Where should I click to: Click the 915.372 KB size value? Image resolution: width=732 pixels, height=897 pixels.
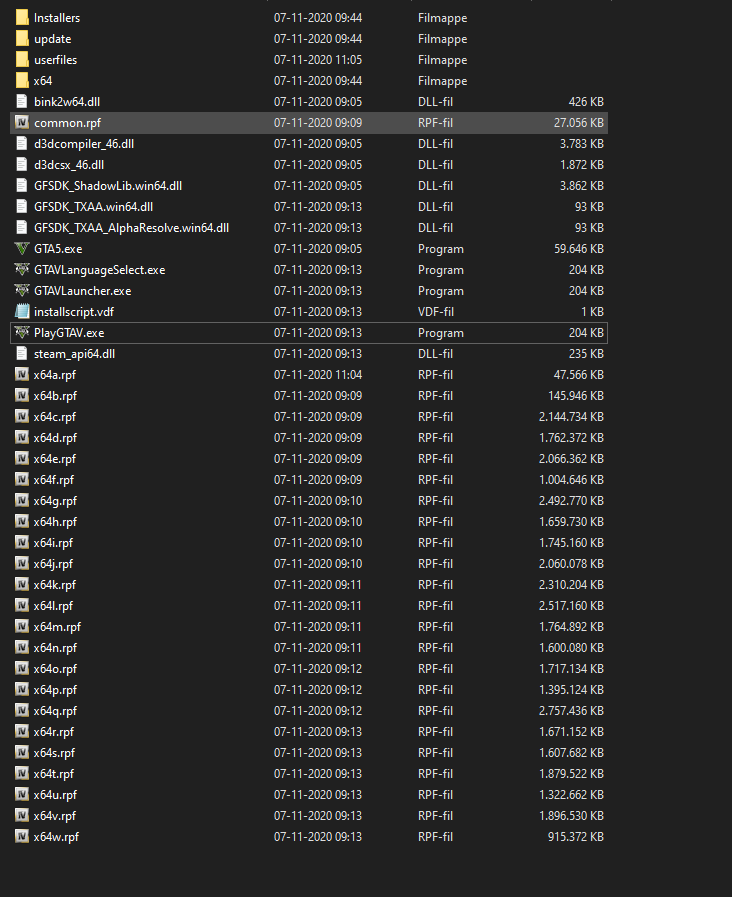(576, 836)
